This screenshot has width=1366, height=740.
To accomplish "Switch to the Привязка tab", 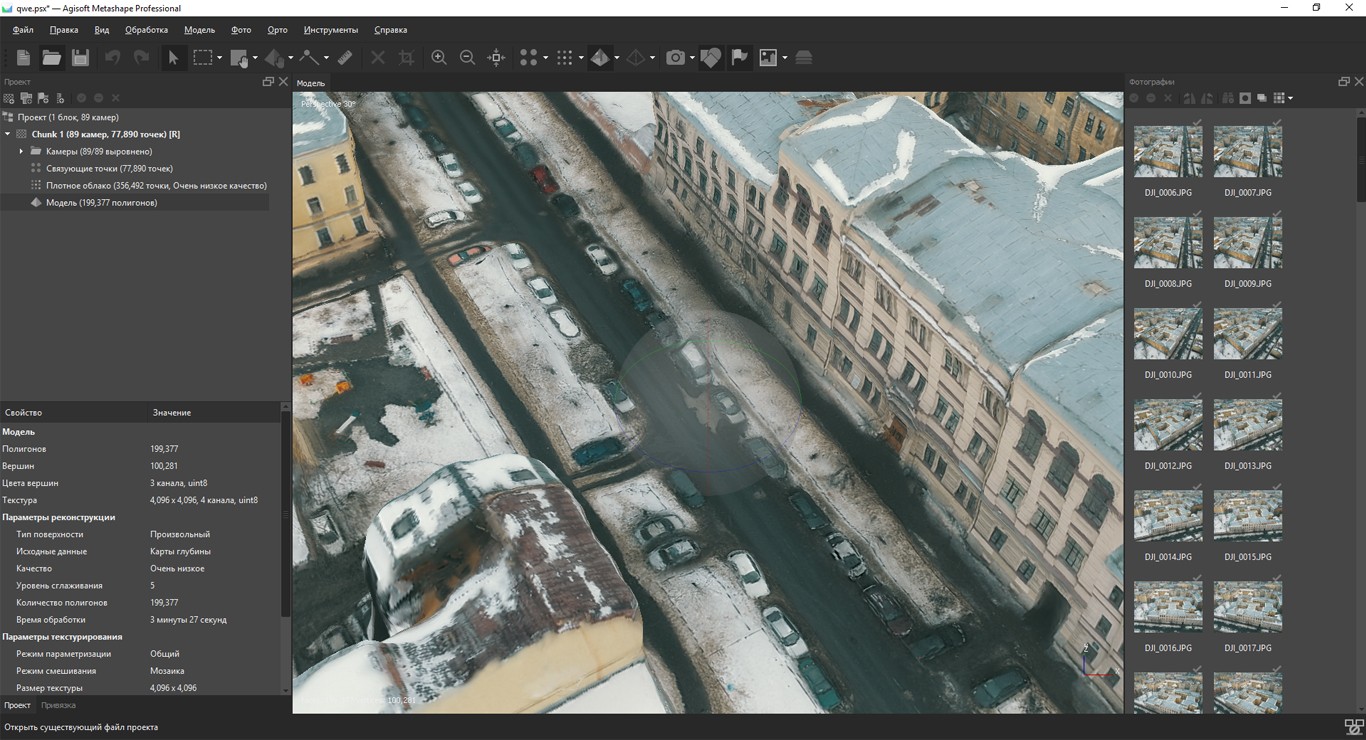I will tap(58, 705).
